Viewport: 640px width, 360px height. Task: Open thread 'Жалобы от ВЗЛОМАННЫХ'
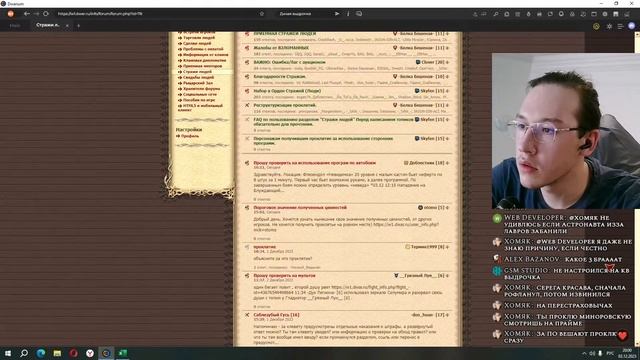point(281,48)
